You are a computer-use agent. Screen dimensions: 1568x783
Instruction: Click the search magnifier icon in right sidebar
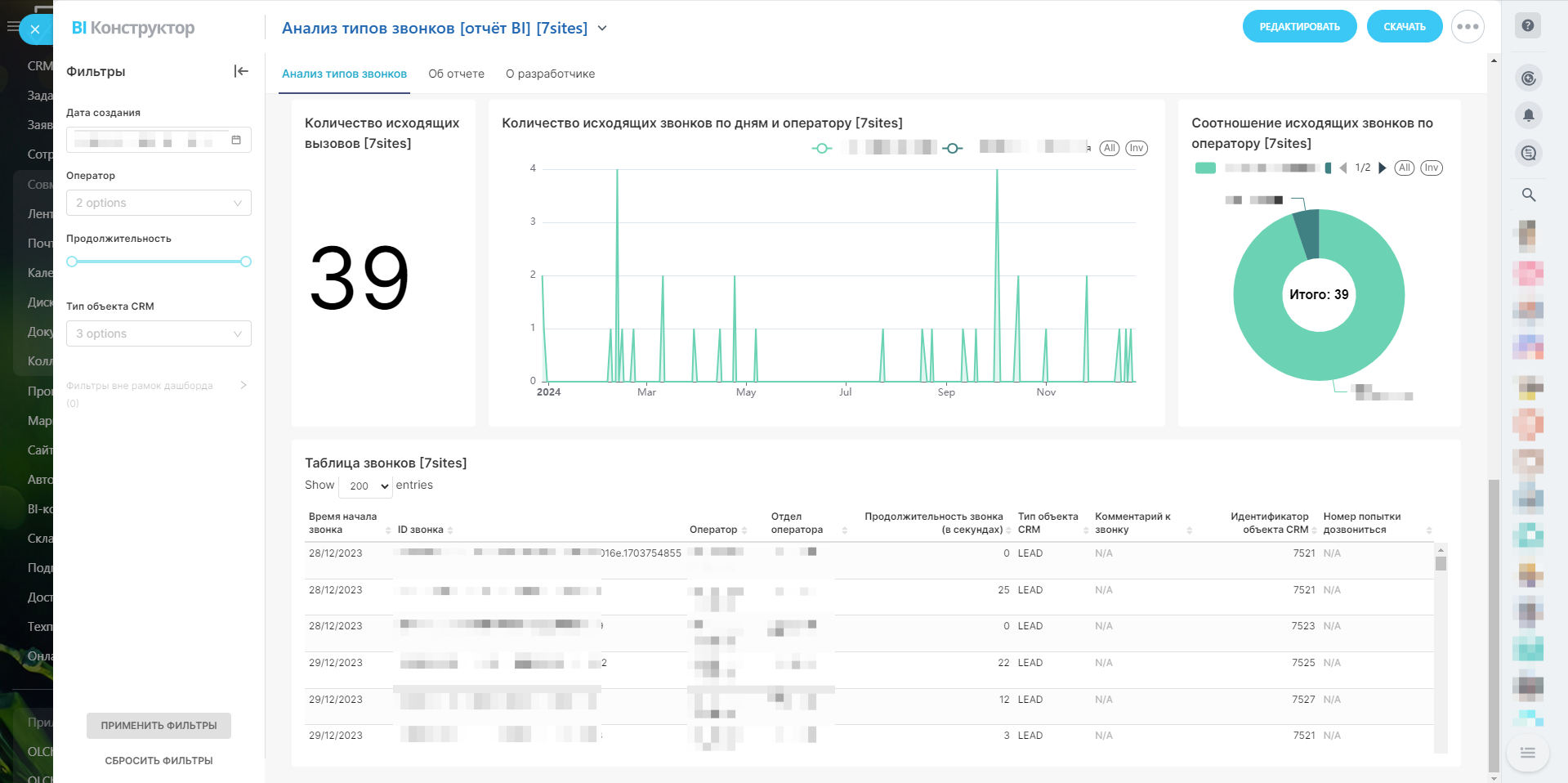pos(1528,195)
